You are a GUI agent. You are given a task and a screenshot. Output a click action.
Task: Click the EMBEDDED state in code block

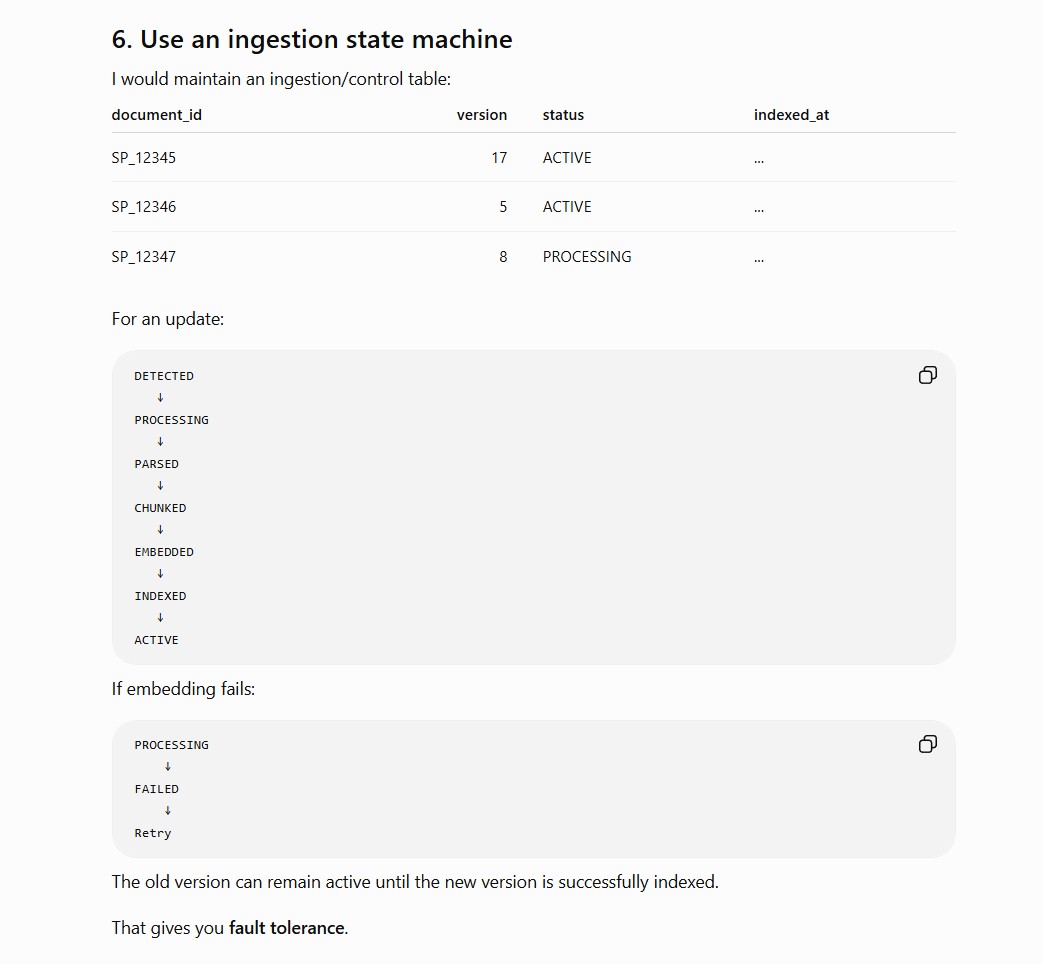click(x=164, y=552)
